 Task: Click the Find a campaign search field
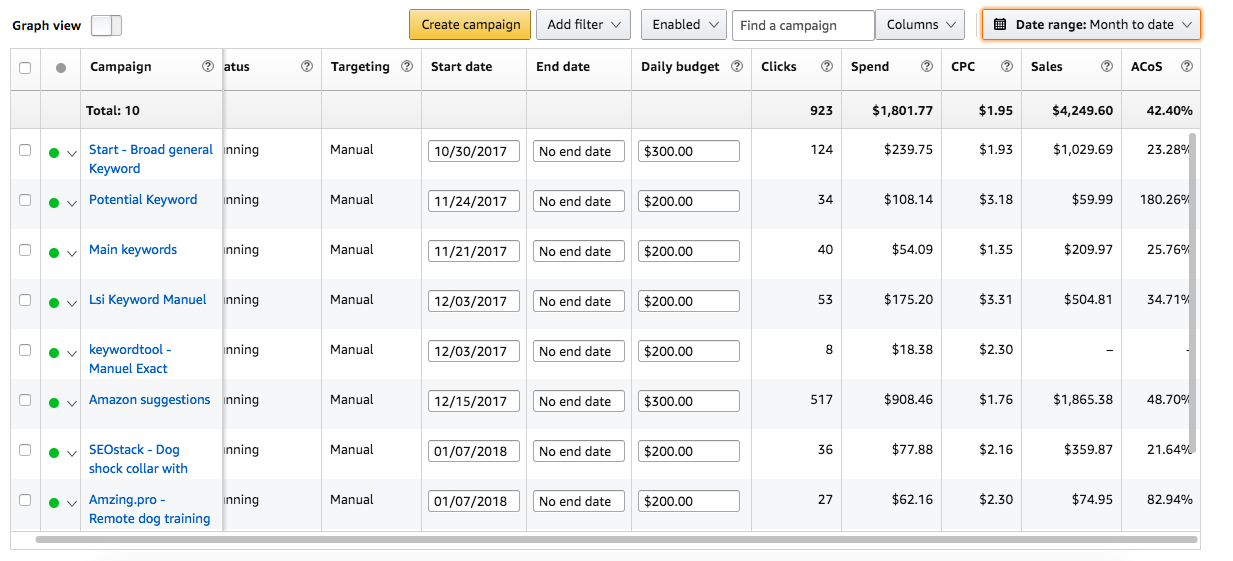click(803, 25)
